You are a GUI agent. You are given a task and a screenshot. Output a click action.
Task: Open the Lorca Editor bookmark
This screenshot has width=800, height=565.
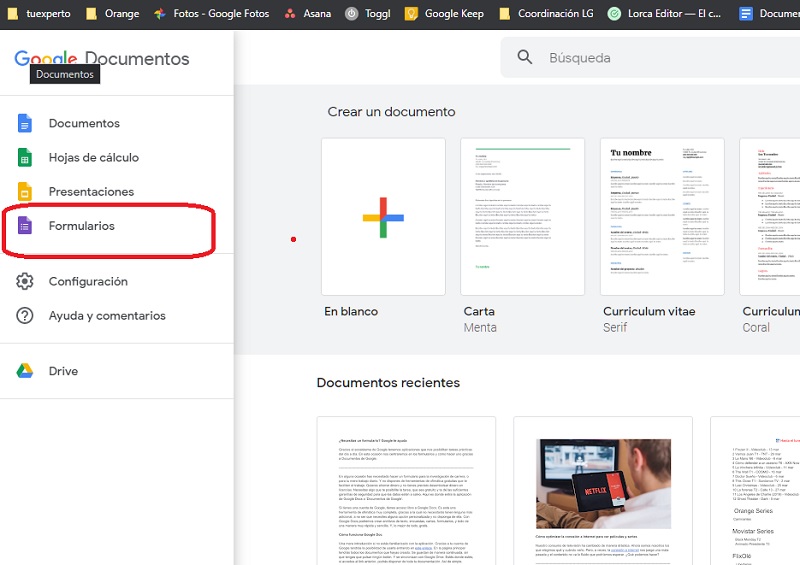tap(664, 14)
